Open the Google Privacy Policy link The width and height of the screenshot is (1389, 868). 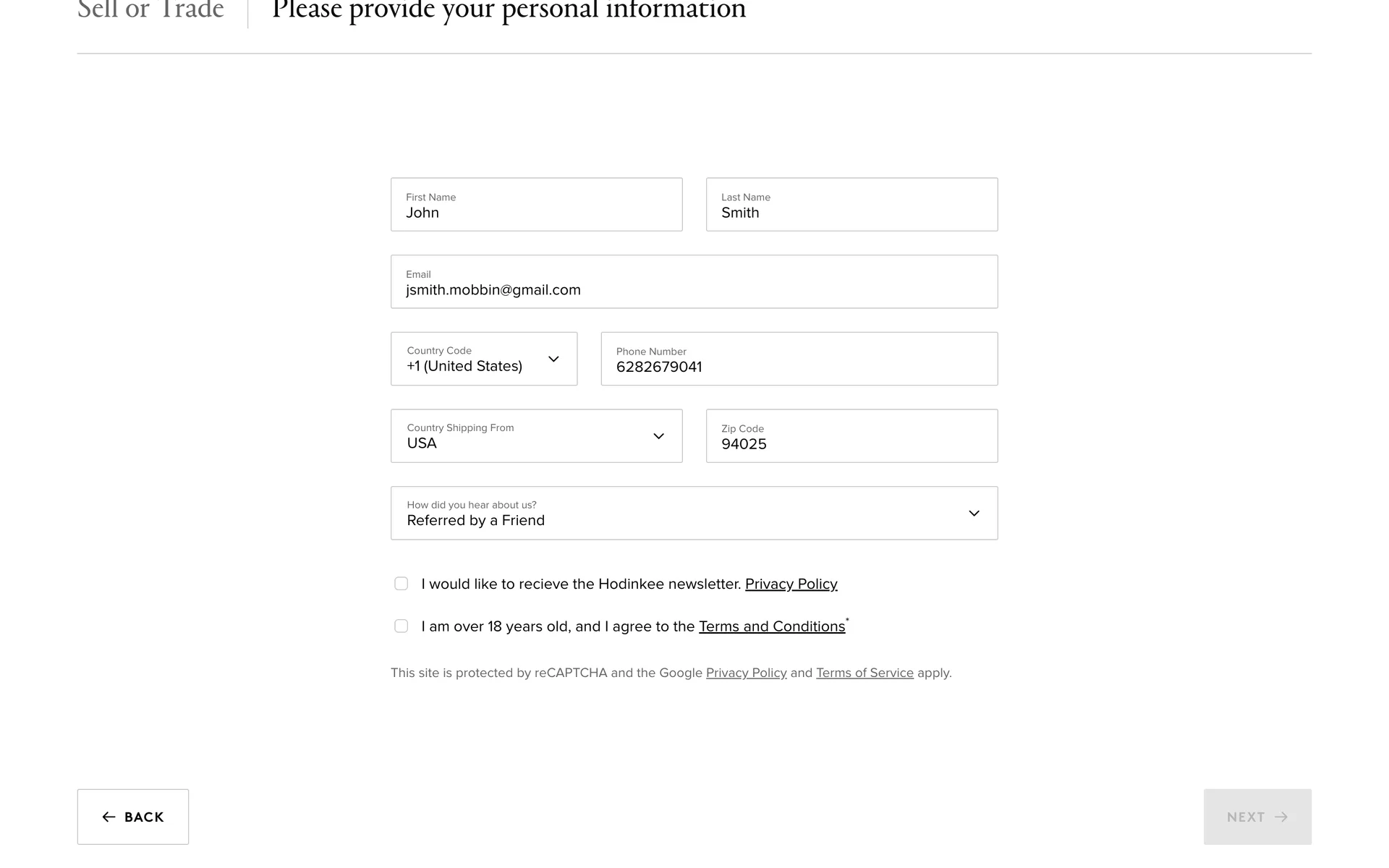coord(746,673)
